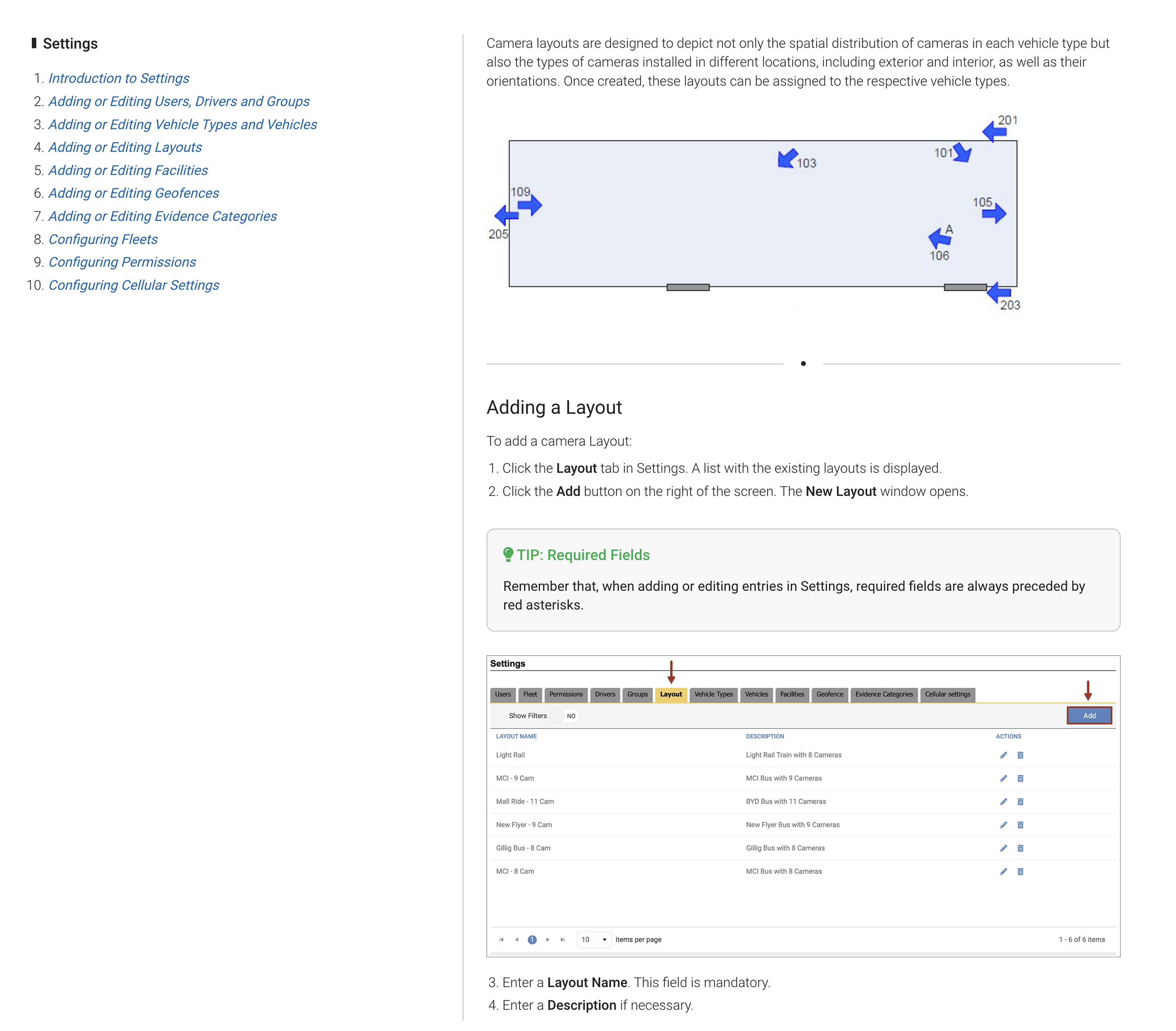Viewport: 1176px width, 1031px height.
Task: Click the next page arrow in pager
Action: tap(548, 940)
